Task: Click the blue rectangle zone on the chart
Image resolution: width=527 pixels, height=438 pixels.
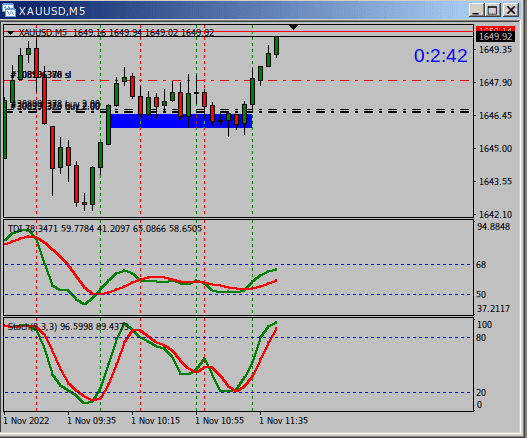Action: coord(181,121)
